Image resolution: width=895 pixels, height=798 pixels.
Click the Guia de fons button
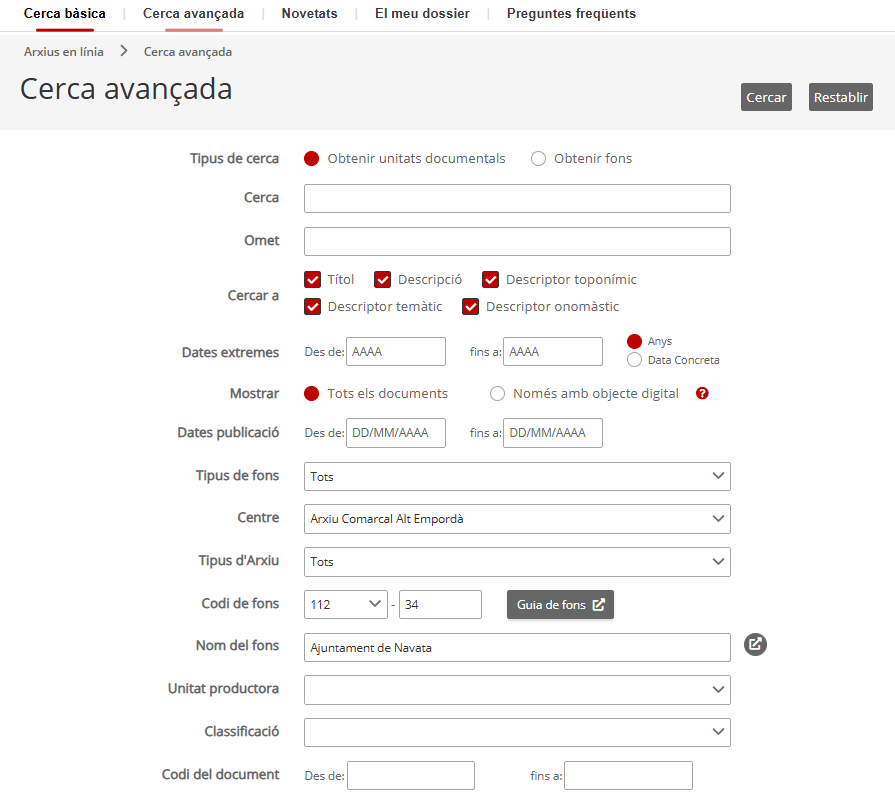tap(560, 605)
